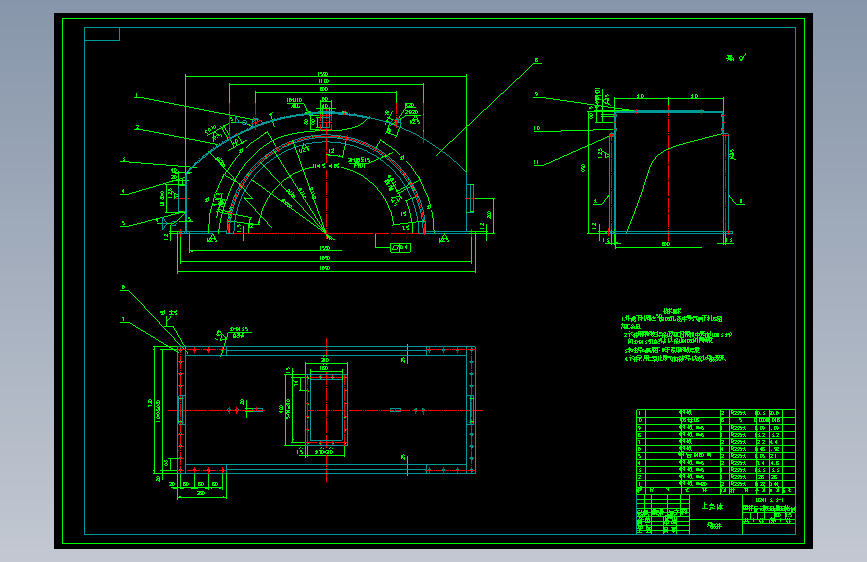867x562 pixels.
Task: Click the technical requirements note block
Action: (x=676, y=336)
